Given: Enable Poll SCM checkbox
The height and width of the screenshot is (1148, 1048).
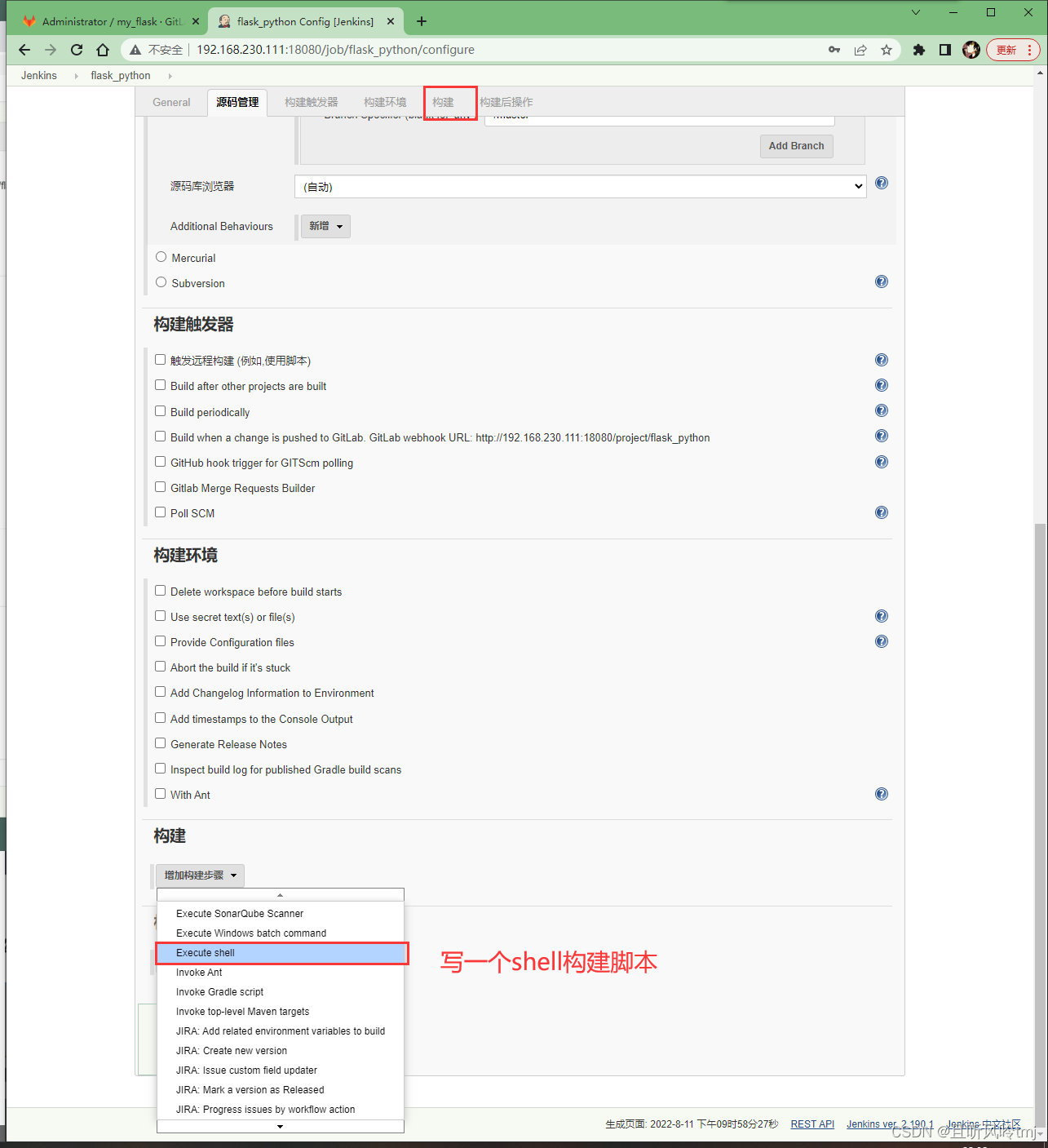Looking at the screenshot, I should (160, 512).
